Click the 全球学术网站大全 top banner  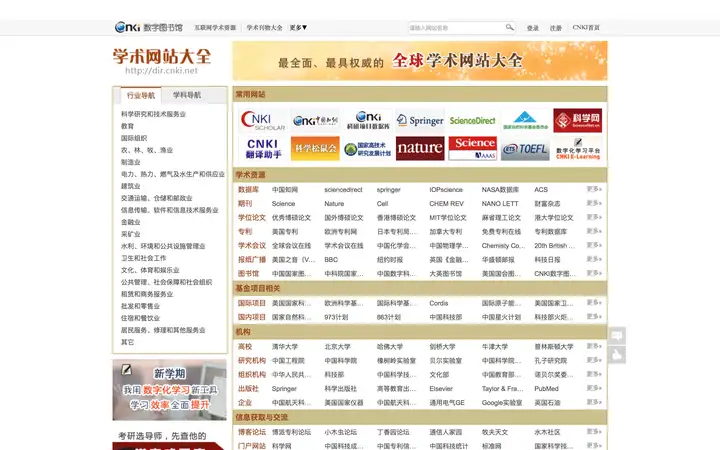(x=420, y=61)
